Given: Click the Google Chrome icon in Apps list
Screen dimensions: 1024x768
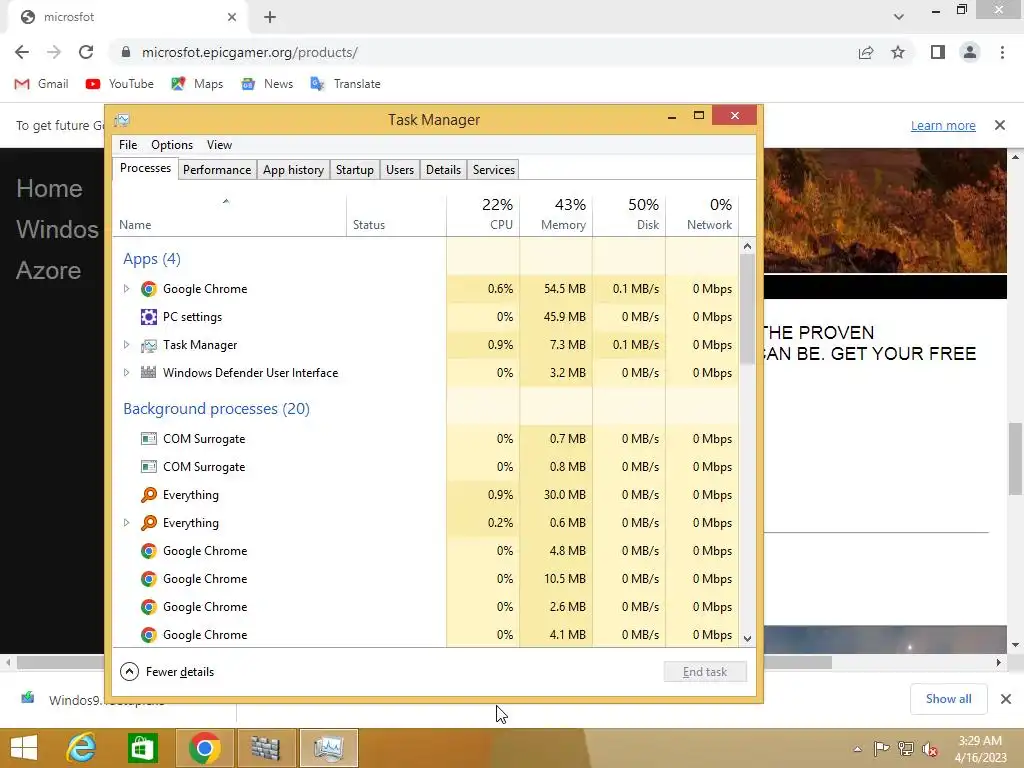Looking at the screenshot, I should (x=149, y=289).
